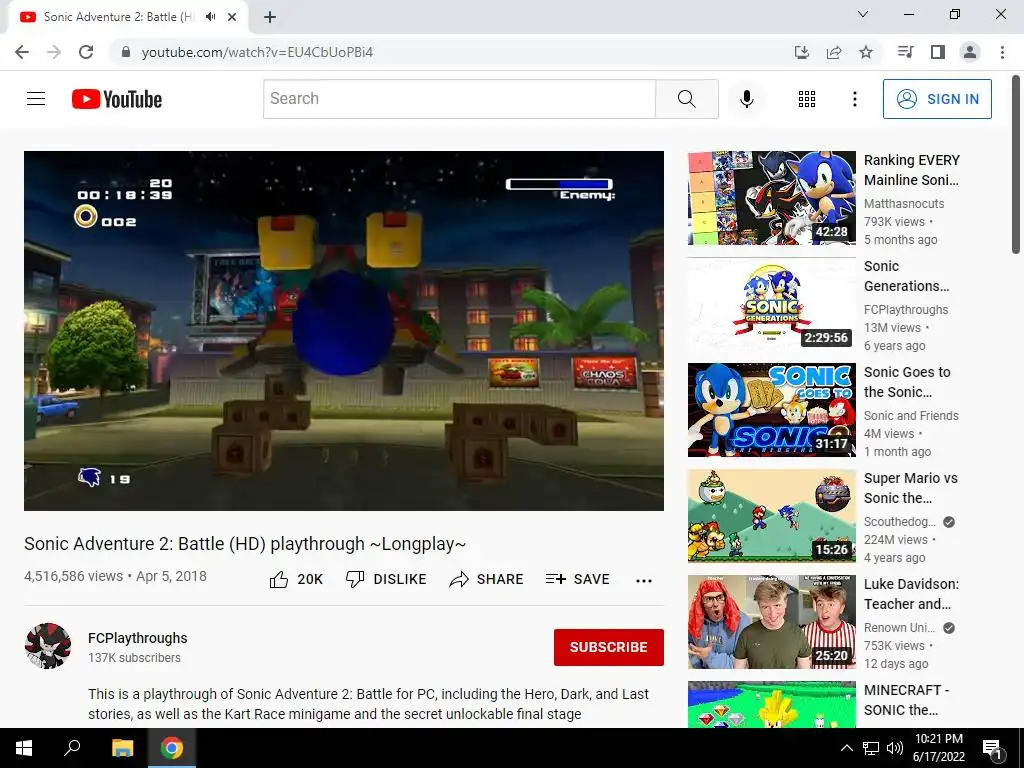Open a new browser tab
This screenshot has height=768, width=1024.
click(270, 17)
